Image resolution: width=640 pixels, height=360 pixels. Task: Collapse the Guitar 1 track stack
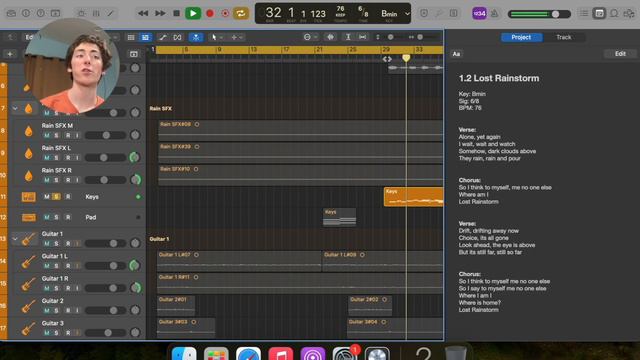pos(15,238)
